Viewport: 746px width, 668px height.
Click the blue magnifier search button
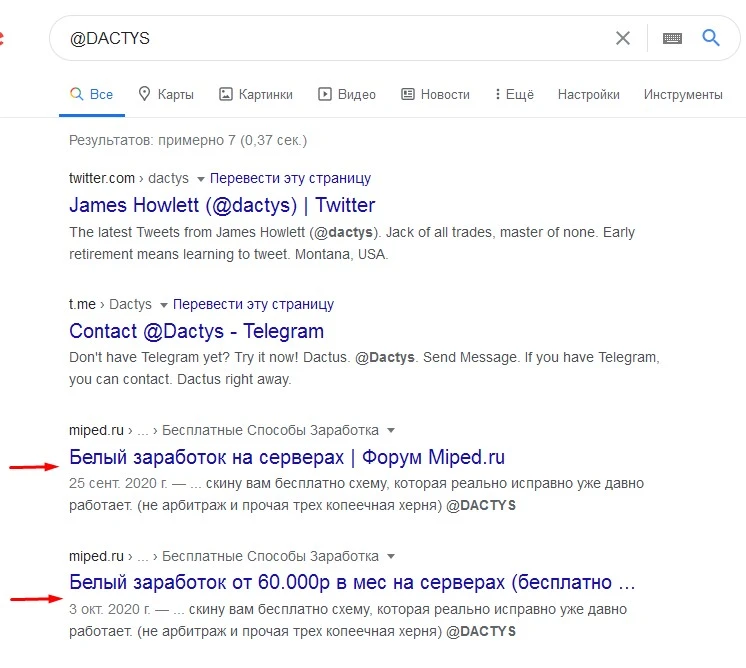[711, 37]
